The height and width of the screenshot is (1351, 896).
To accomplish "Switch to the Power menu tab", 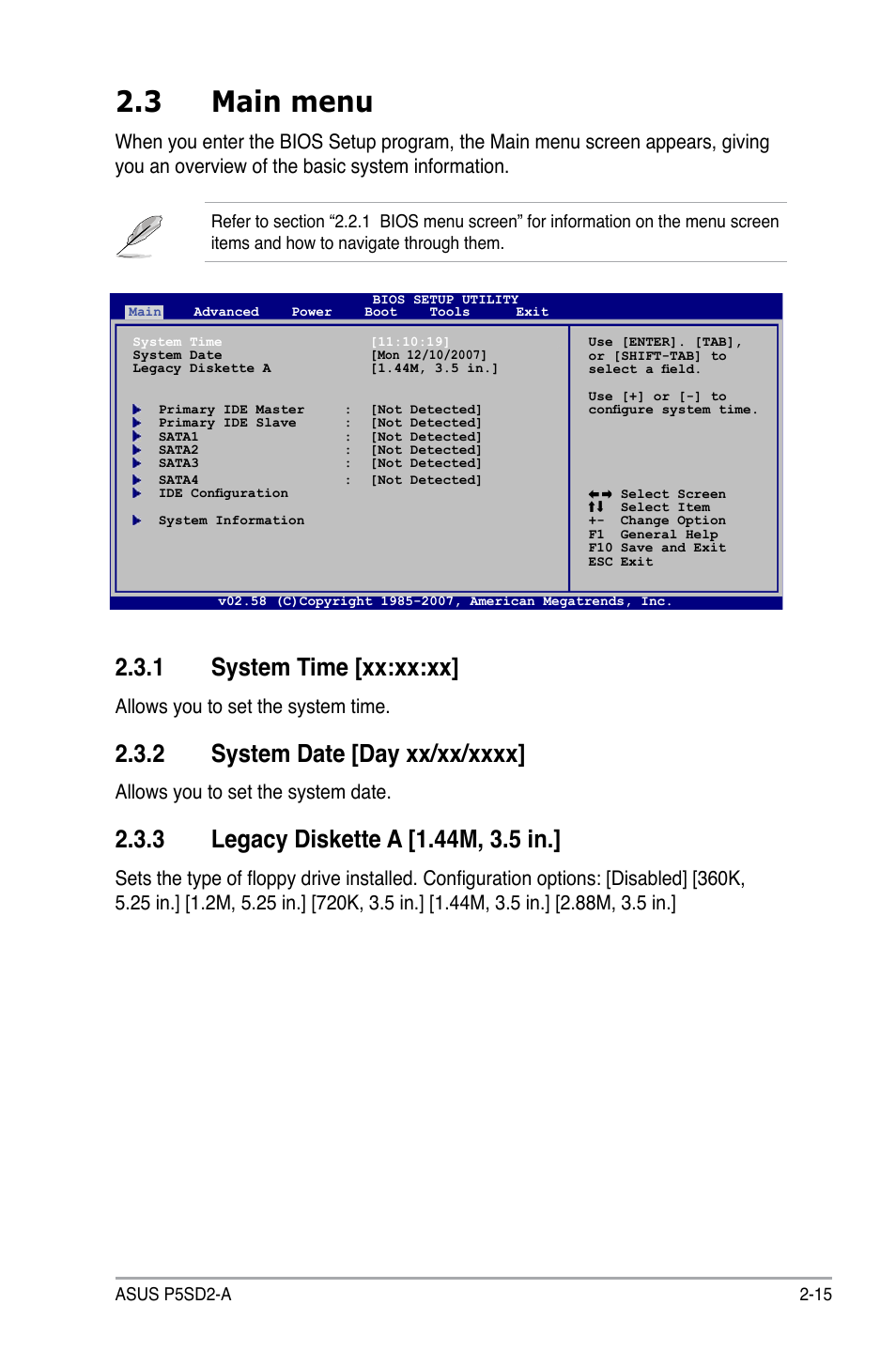I will pos(312,312).
